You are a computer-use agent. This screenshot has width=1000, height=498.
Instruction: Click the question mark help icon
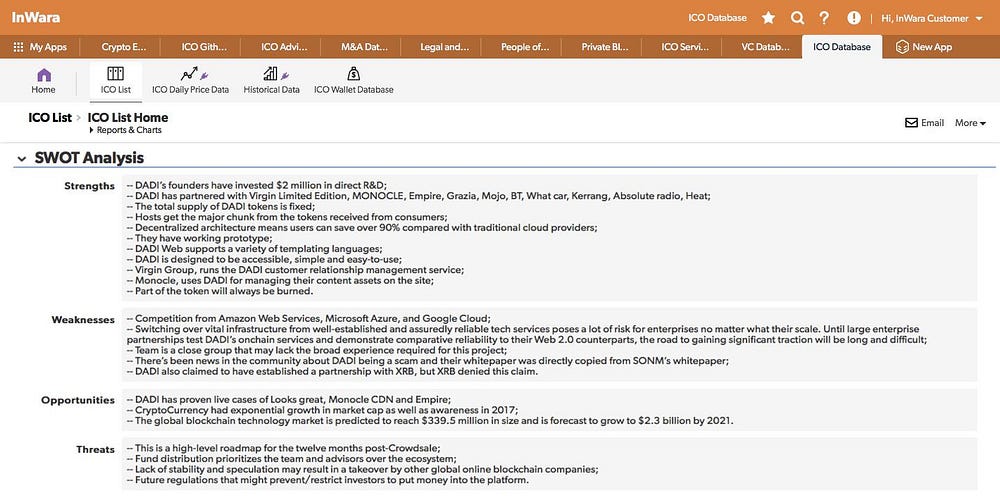click(824, 18)
